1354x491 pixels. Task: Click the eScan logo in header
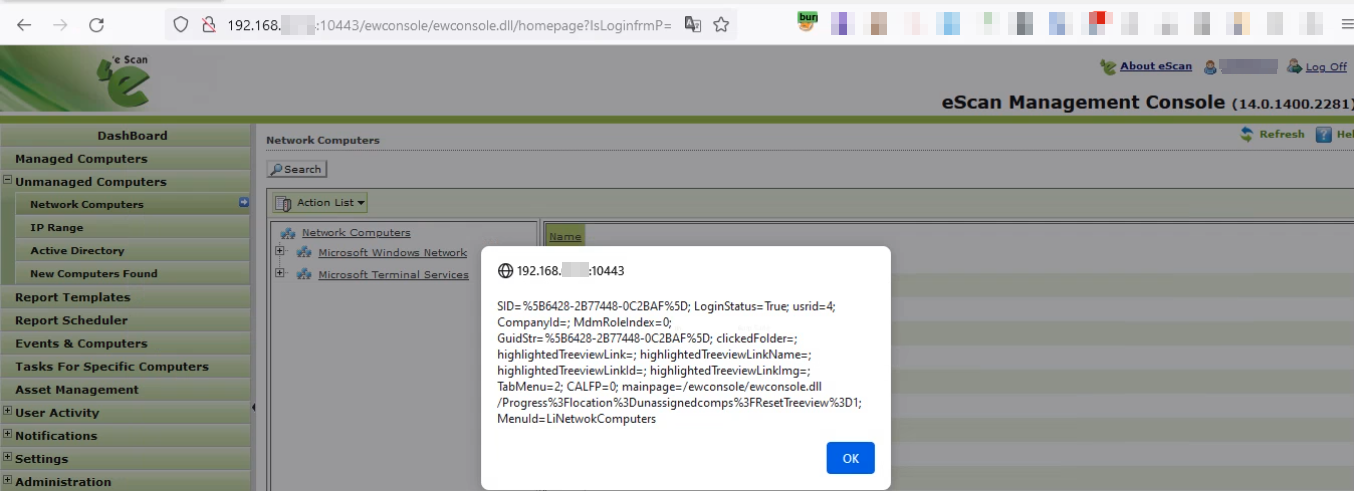pos(124,80)
